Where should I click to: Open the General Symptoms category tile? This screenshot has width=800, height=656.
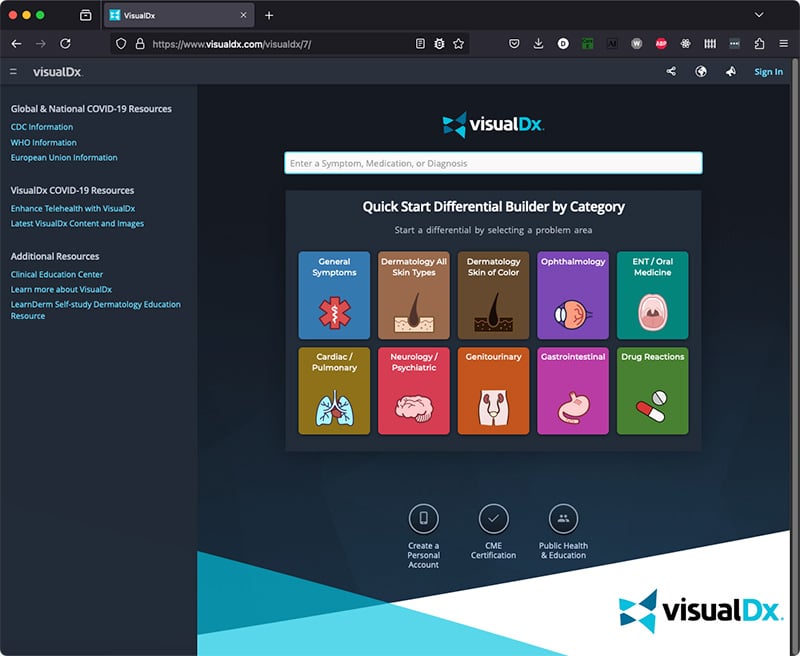pos(334,295)
